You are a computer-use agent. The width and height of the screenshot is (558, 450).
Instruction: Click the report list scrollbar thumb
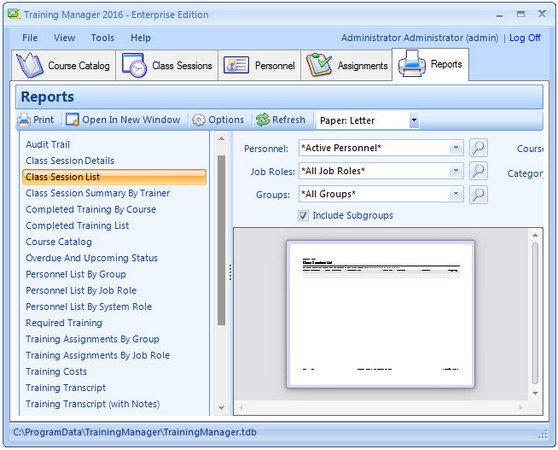click(221, 240)
